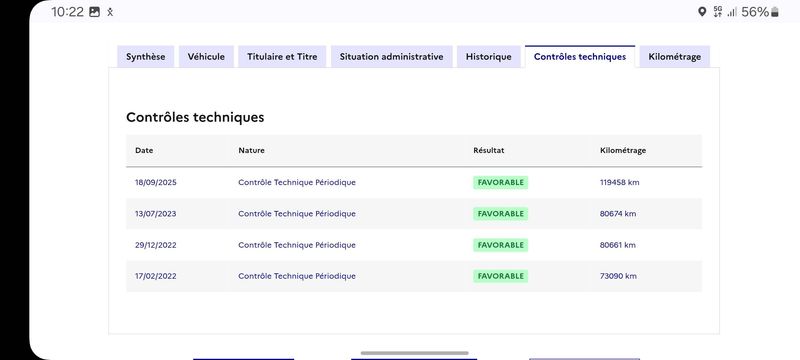Click the FAVORABLE badge for 13/07/2023

(501, 214)
